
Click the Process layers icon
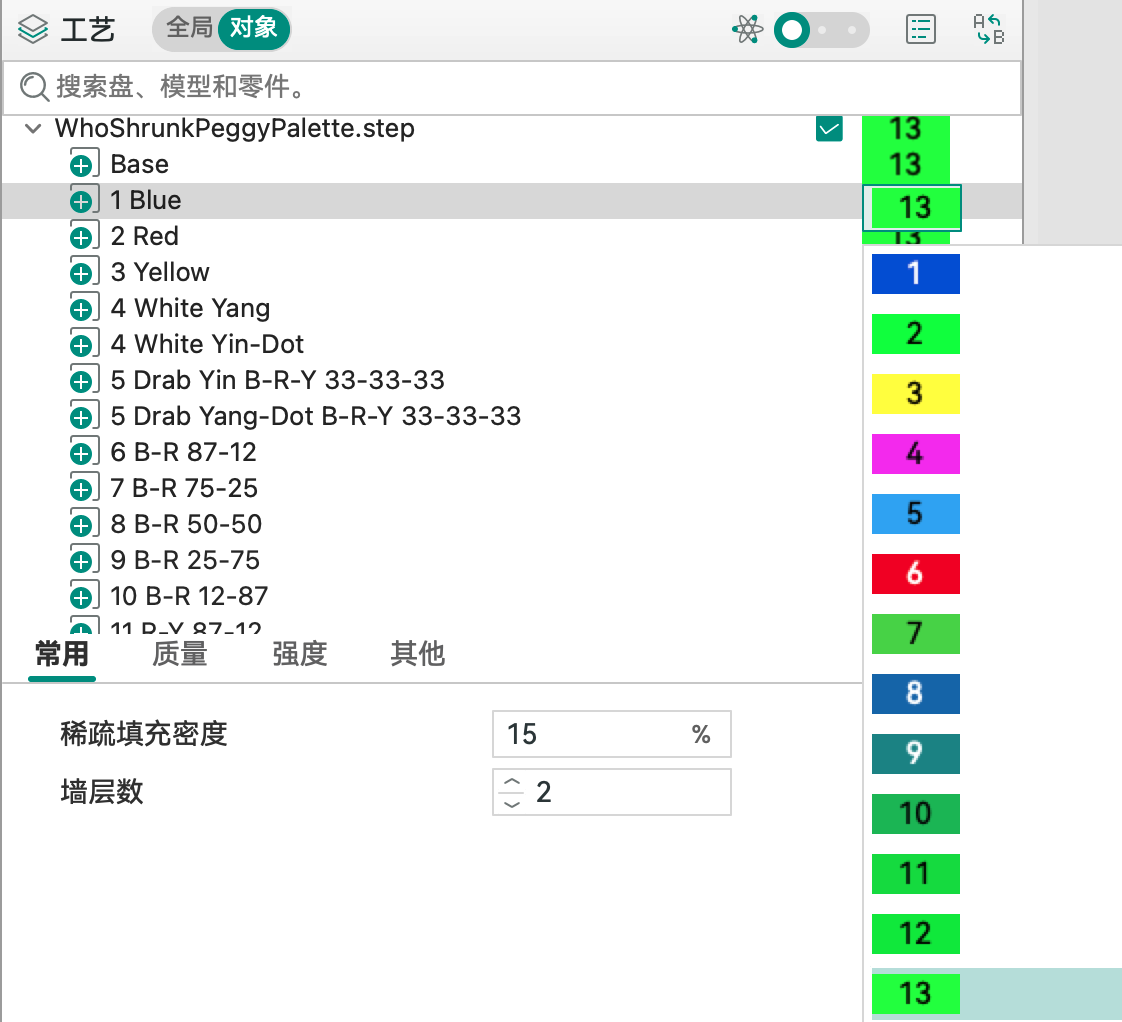(x=33, y=29)
